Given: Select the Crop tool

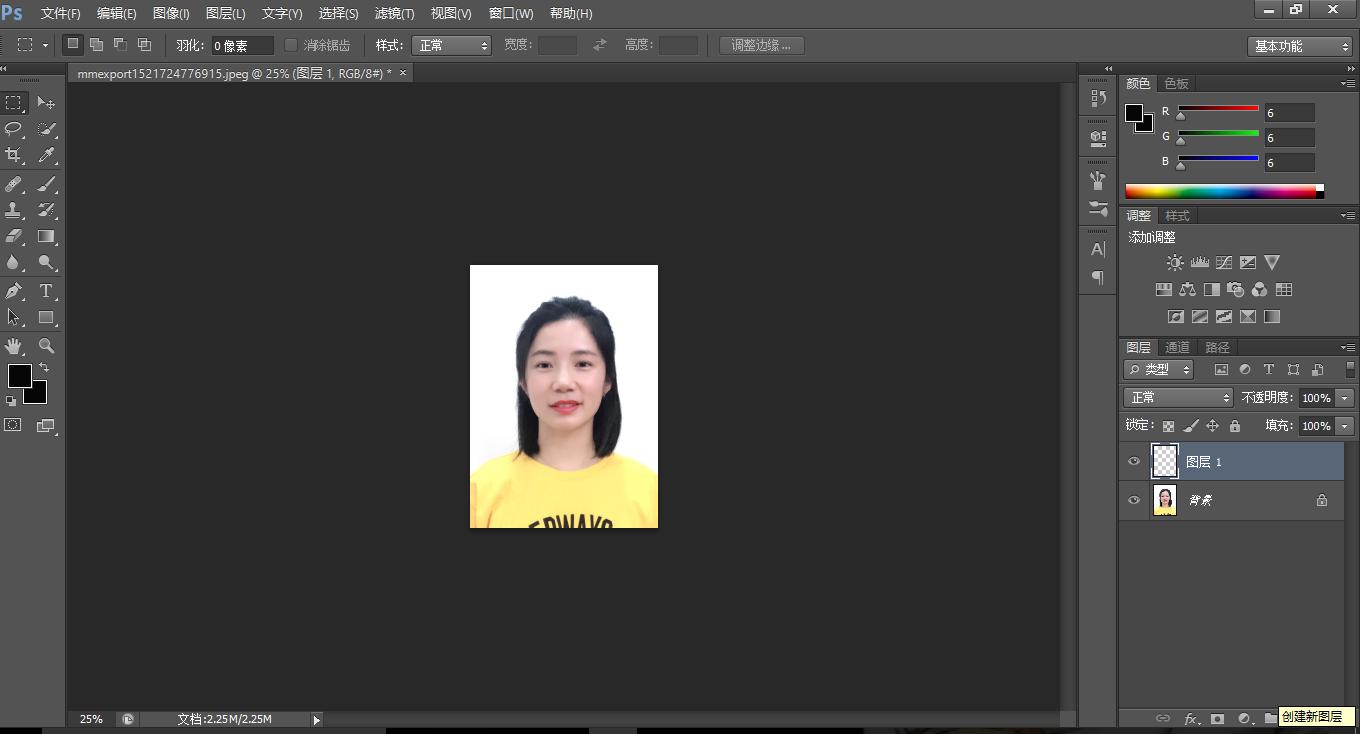Looking at the screenshot, I should click(14, 155).
